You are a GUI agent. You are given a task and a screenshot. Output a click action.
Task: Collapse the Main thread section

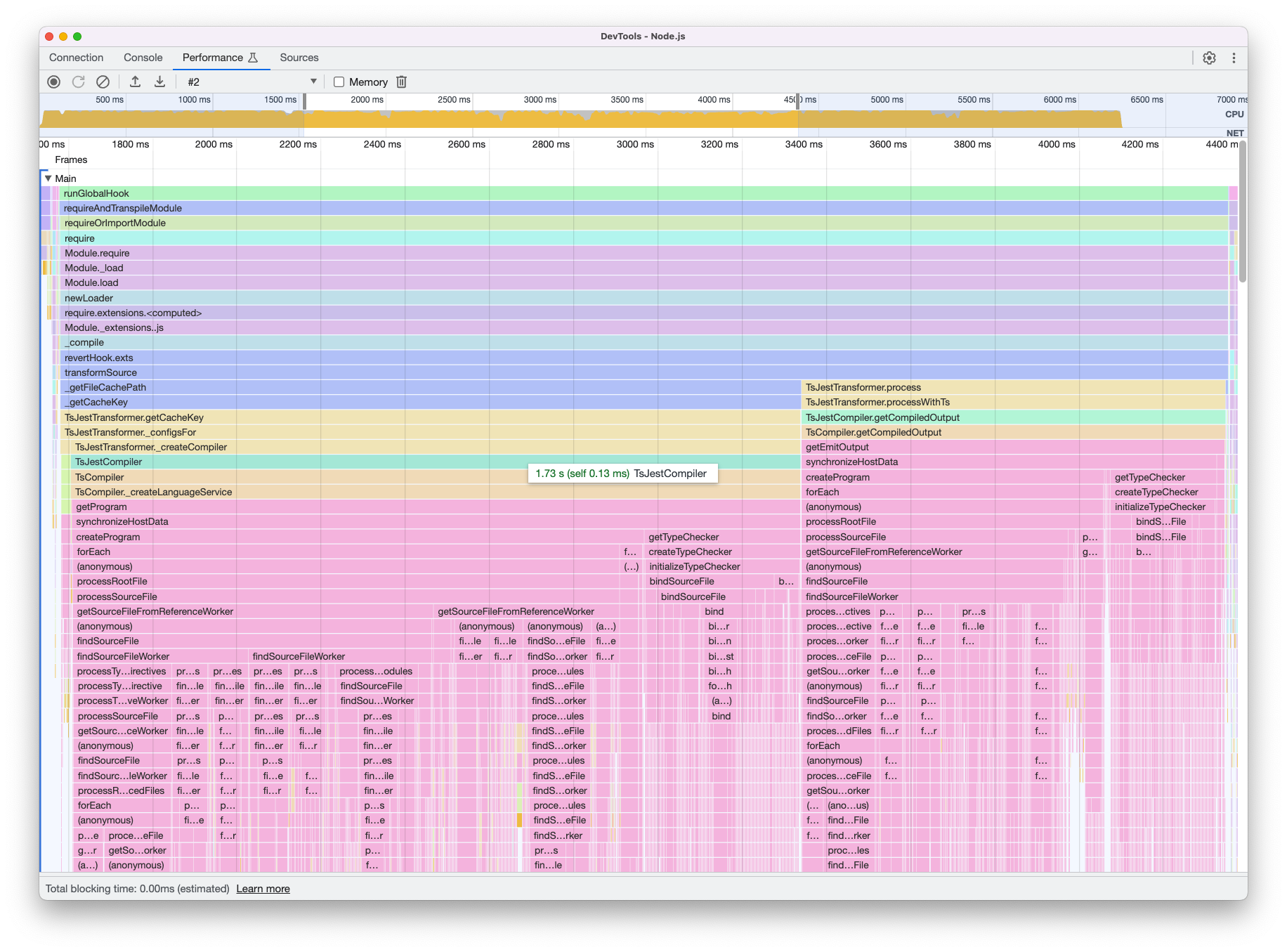pos(48,178)
